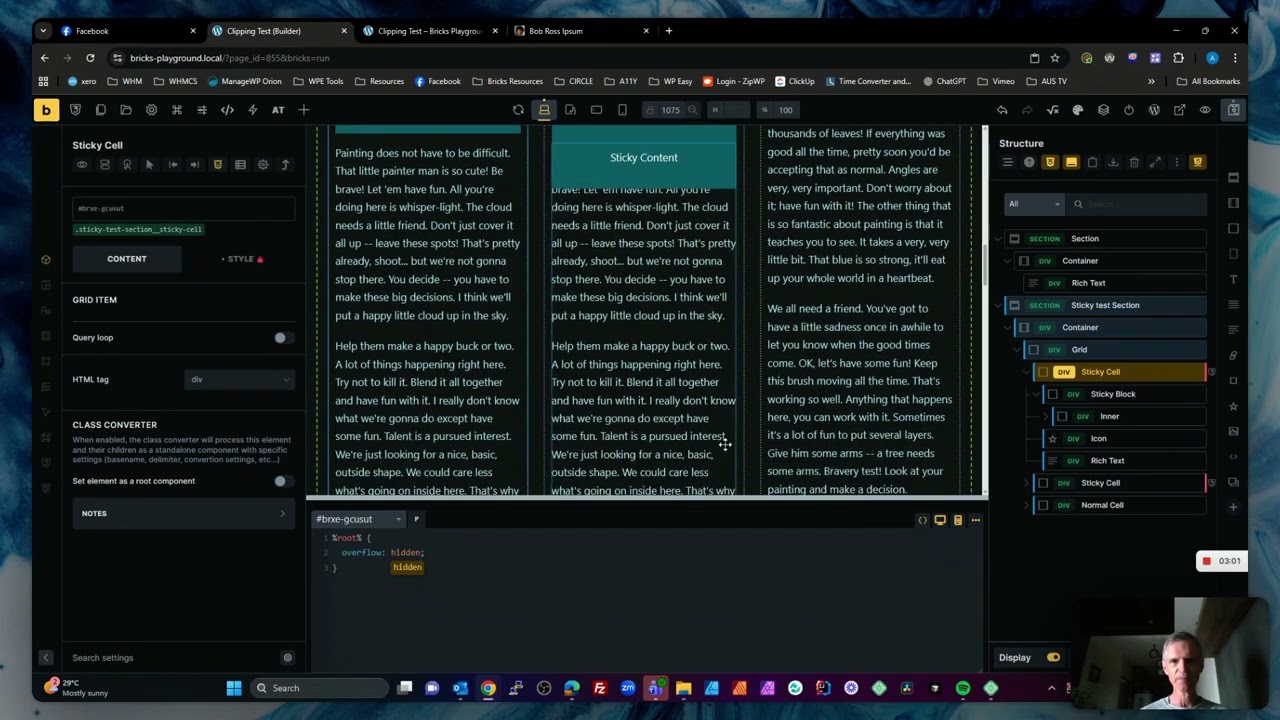Open the Bricks Resources bookmark folder
Image resolution: width=1280 pixels, height=720 pixels.
[507, 81]
